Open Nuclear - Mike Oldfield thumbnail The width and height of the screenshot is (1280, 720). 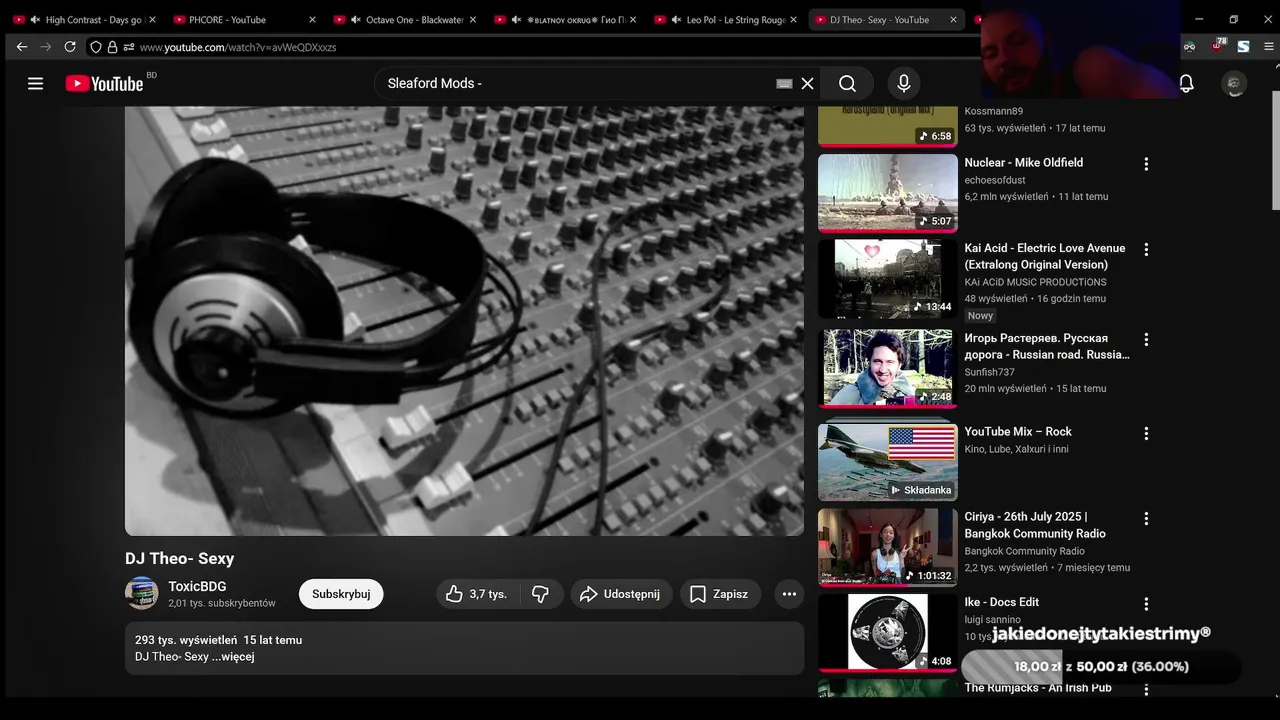pos(887,192)
